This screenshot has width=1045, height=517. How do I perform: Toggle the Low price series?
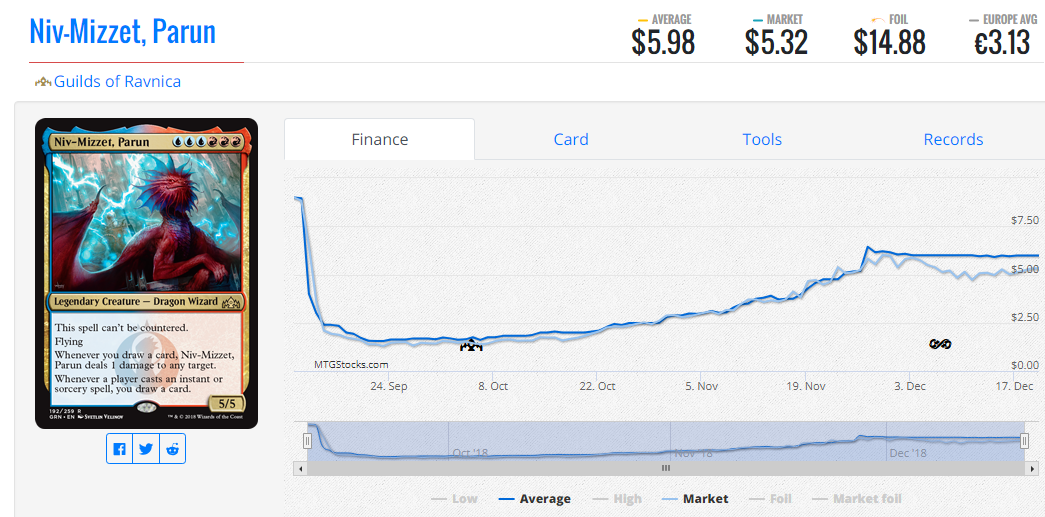coord(454,498)
